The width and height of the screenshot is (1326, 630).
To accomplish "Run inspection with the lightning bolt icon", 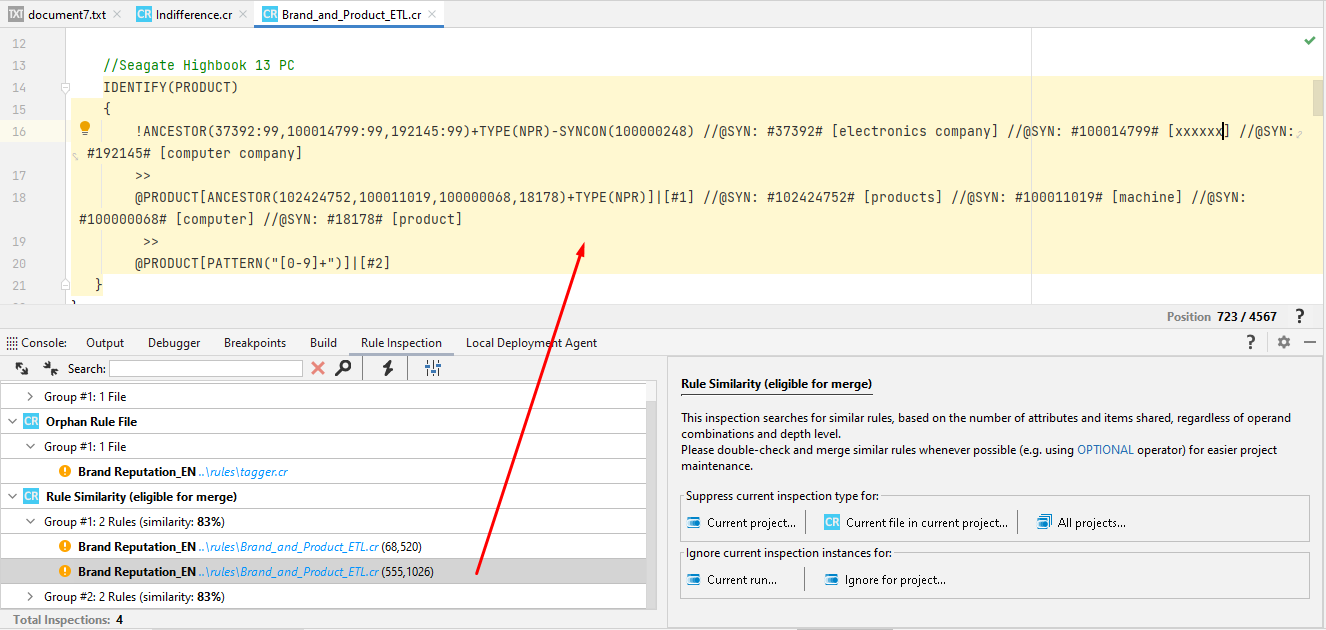I will click(388, 369).
